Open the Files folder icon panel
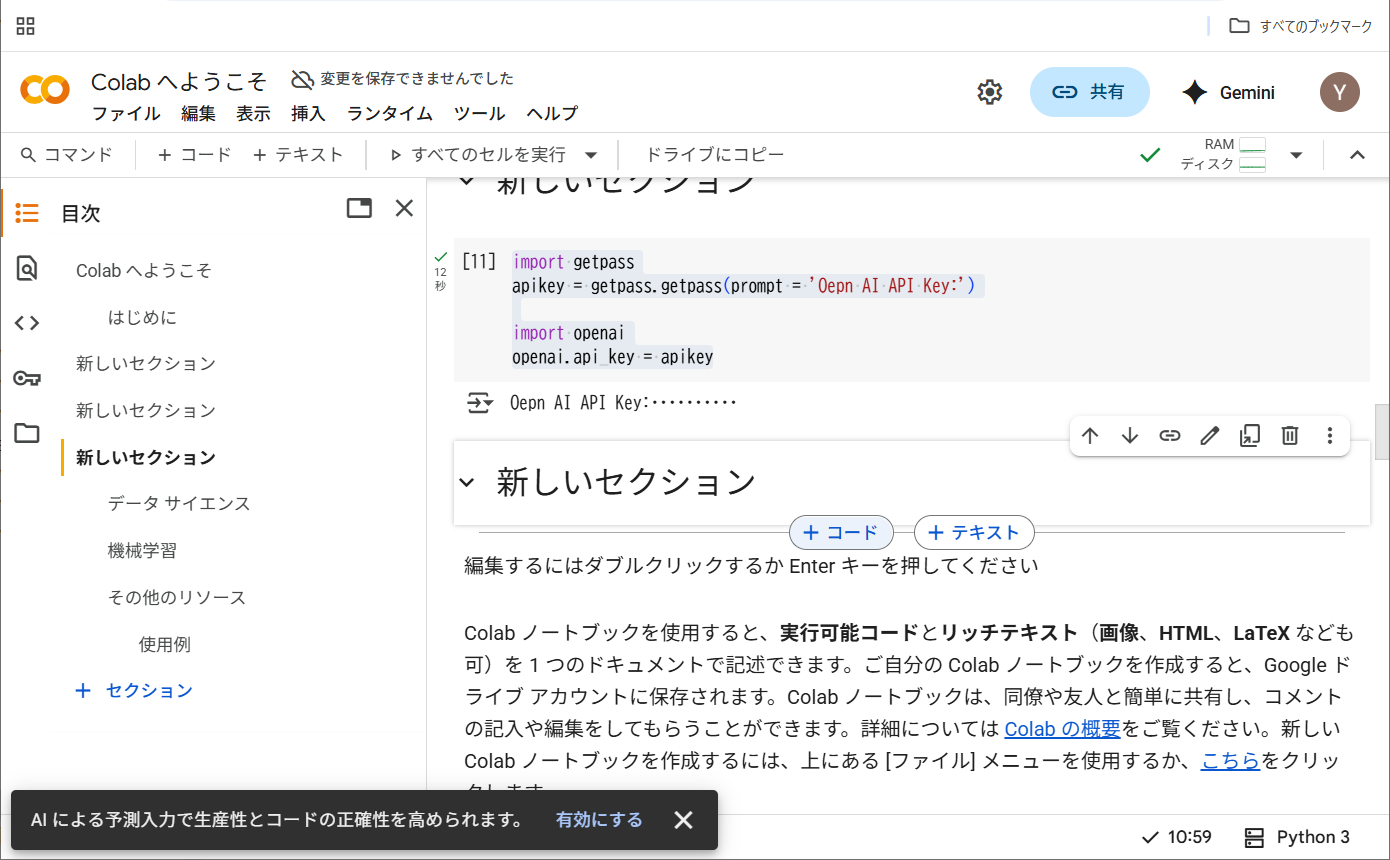The image size is (1390, 860). pos(27,433)
